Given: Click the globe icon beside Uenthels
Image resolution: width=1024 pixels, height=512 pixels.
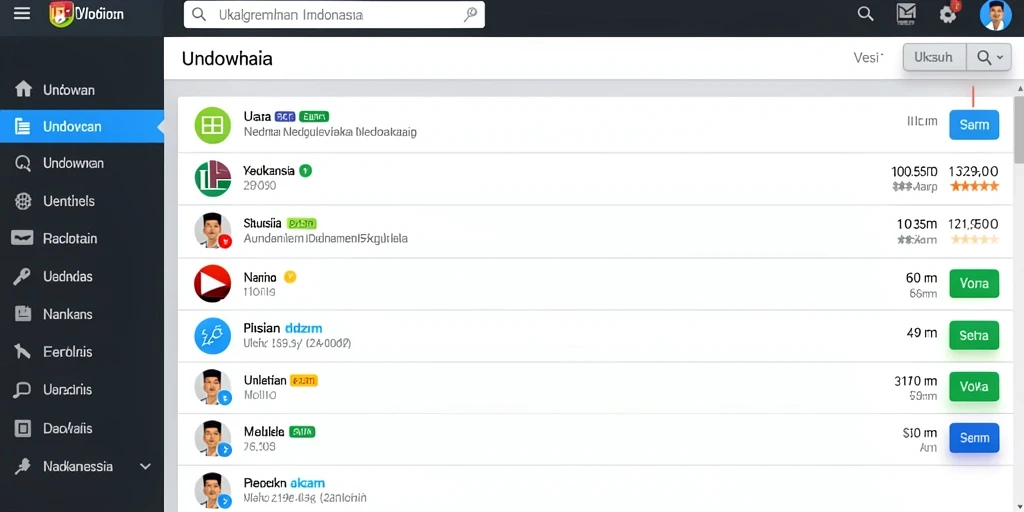Looking at the screenshot, I should point(23,201).
